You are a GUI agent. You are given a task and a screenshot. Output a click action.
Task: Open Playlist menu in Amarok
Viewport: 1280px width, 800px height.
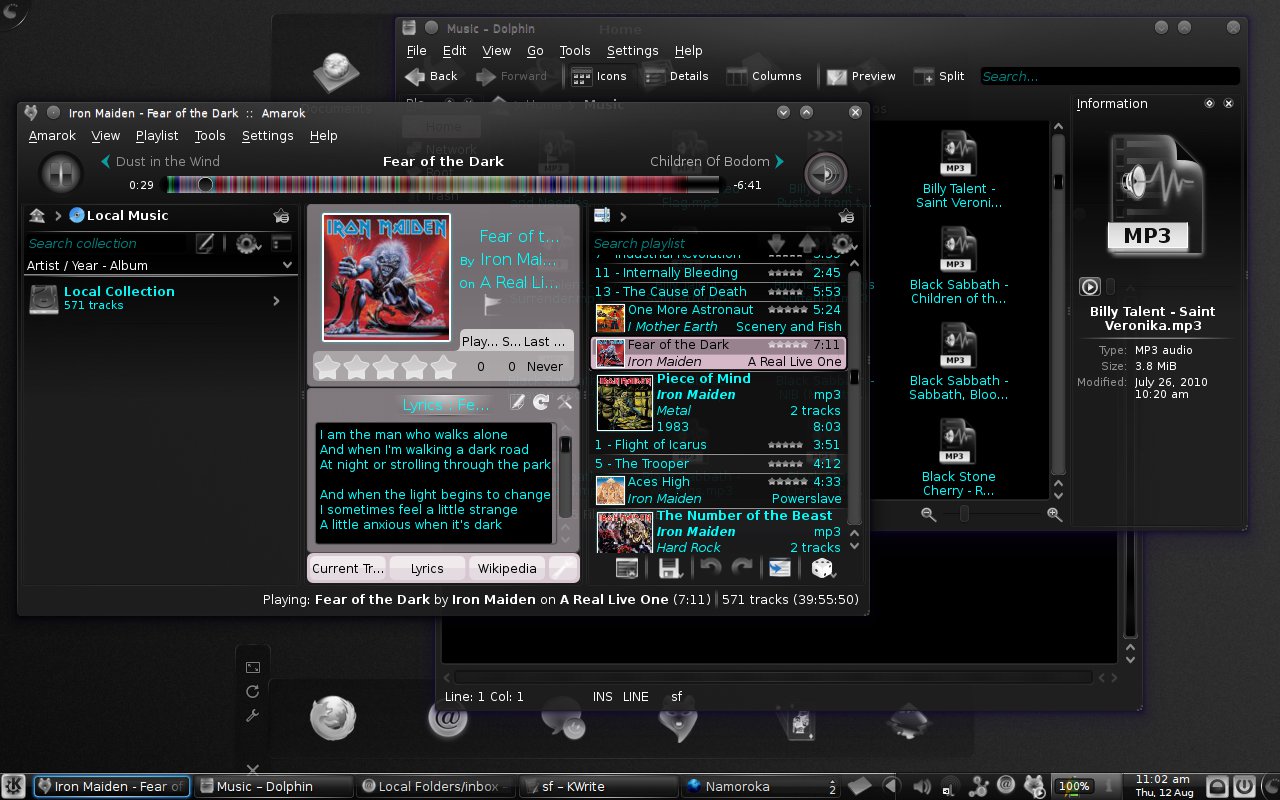[x=157, y=135]
